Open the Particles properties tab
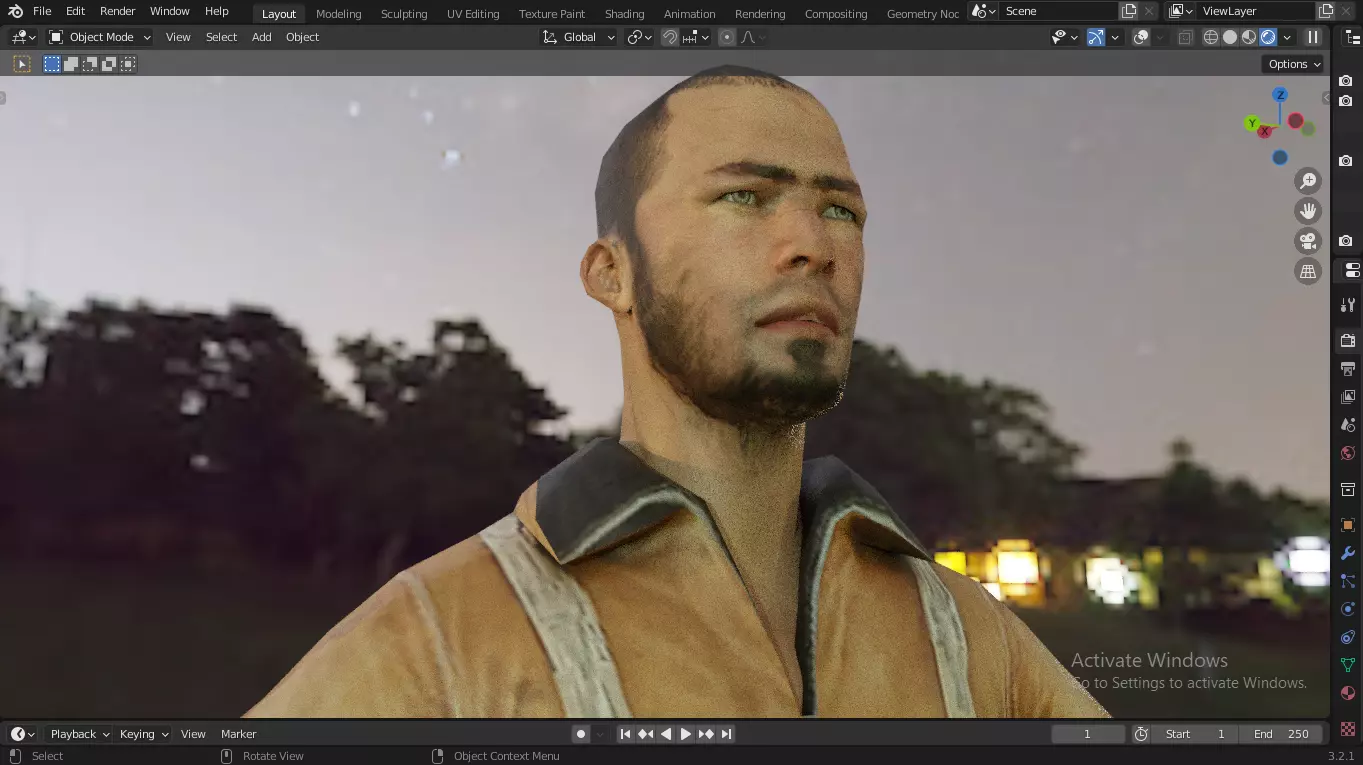Screen dimensions: 1363x765 pos(1348,581)
